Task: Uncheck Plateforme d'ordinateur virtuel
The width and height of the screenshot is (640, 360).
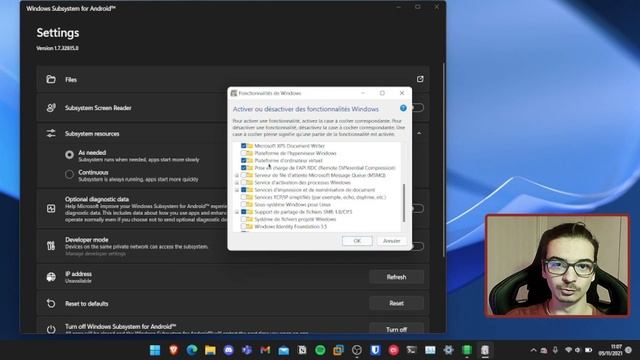Action: (243, 160)
